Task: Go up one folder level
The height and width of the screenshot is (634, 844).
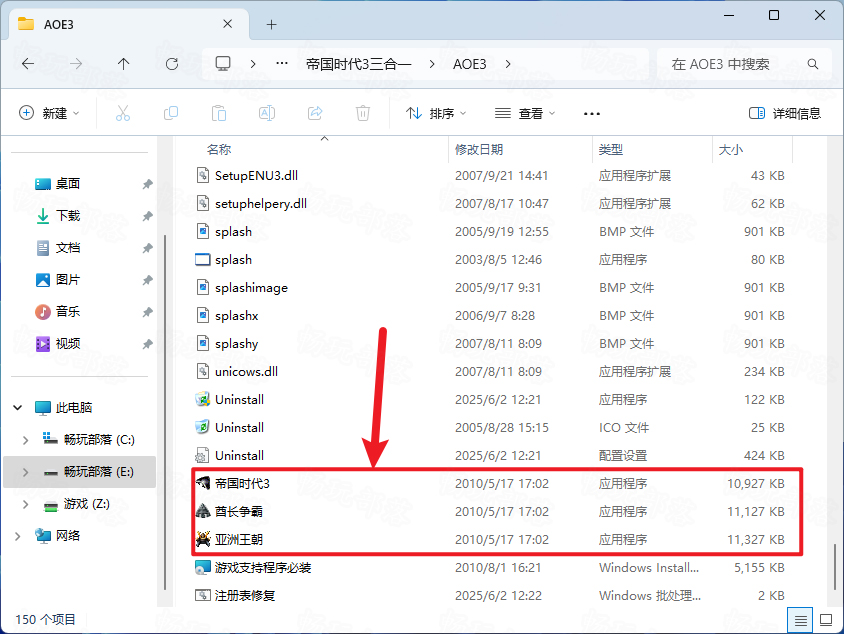Action: (124, 64)
